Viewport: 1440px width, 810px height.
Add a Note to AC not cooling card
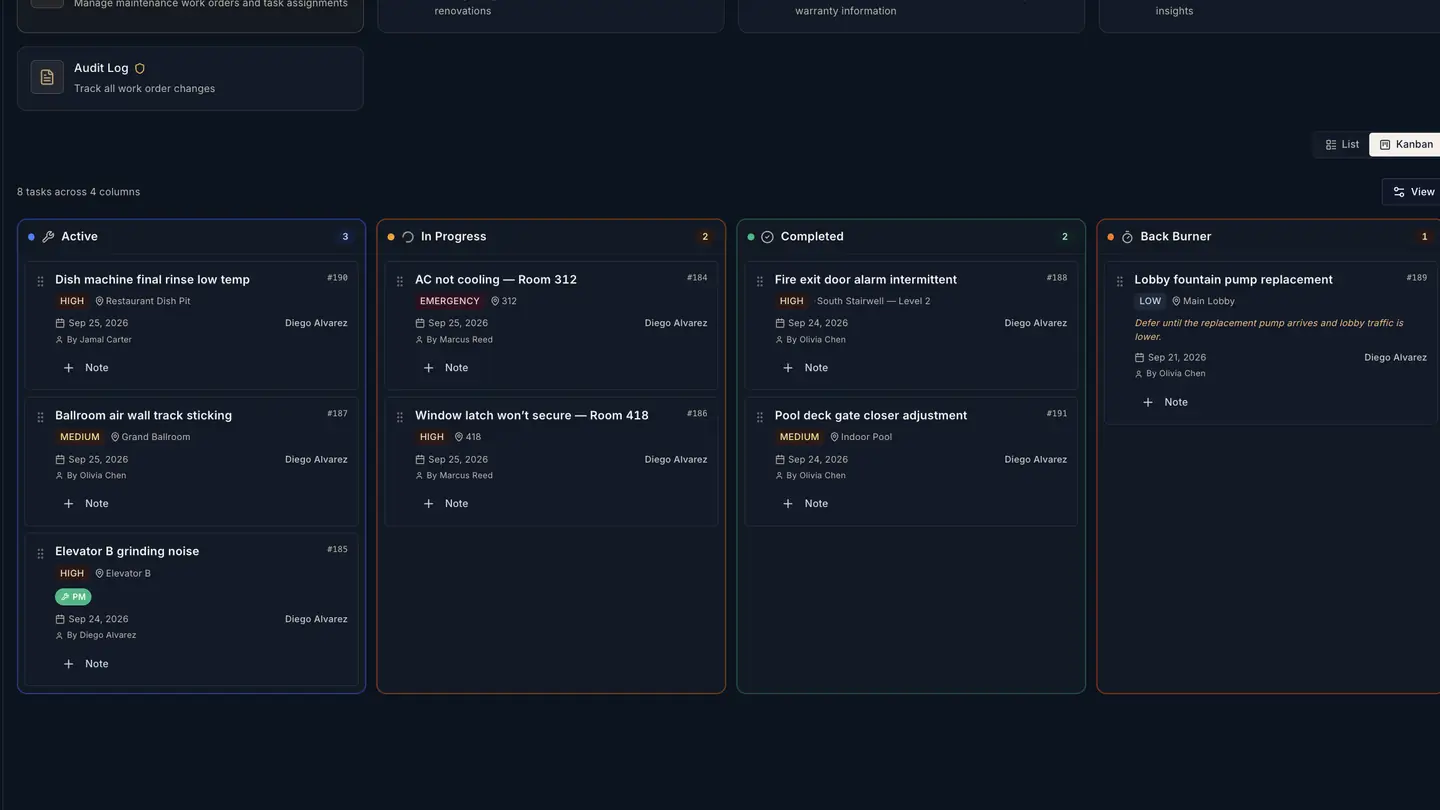click(x=446, y=368)
